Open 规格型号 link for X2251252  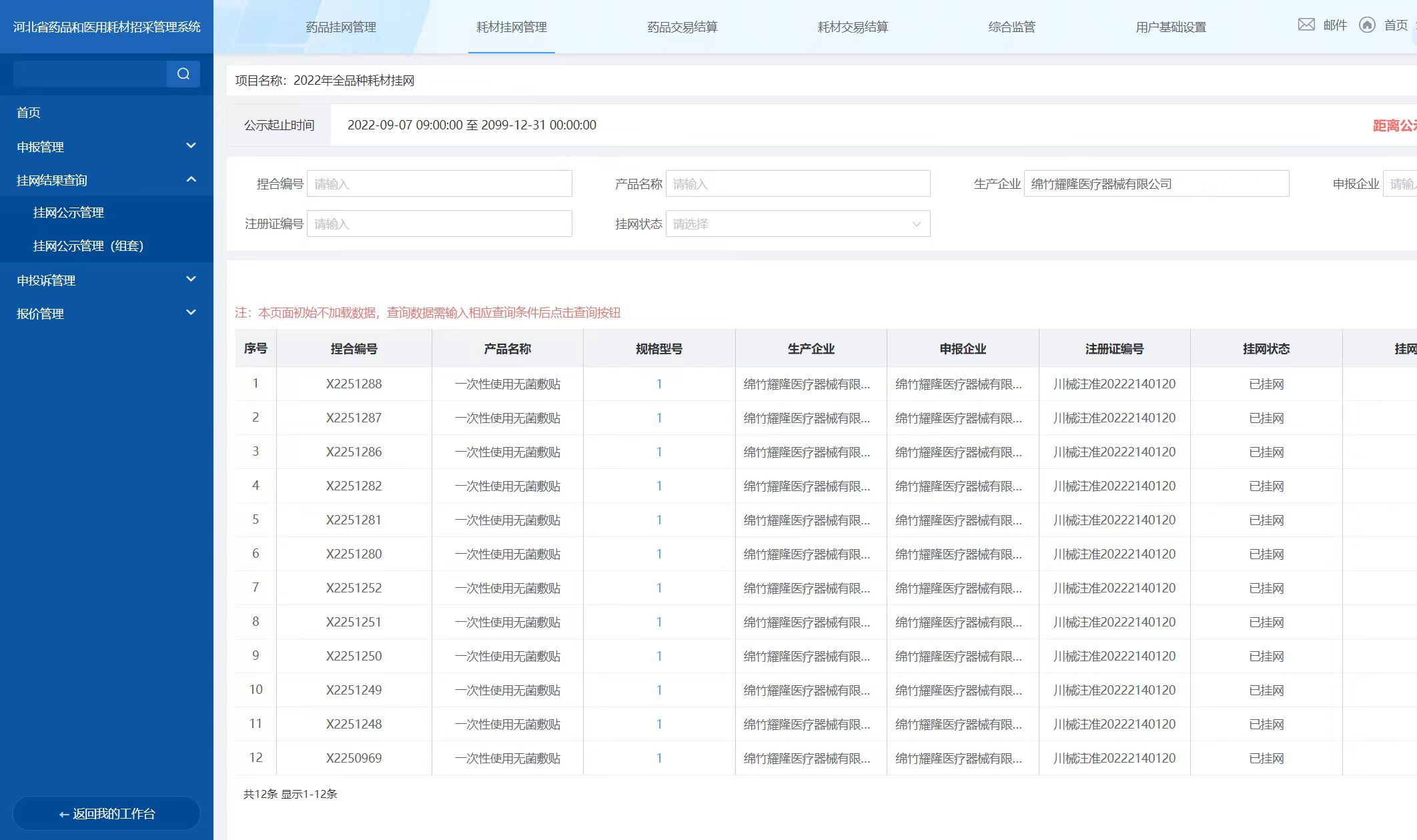[x=659, y=588]
